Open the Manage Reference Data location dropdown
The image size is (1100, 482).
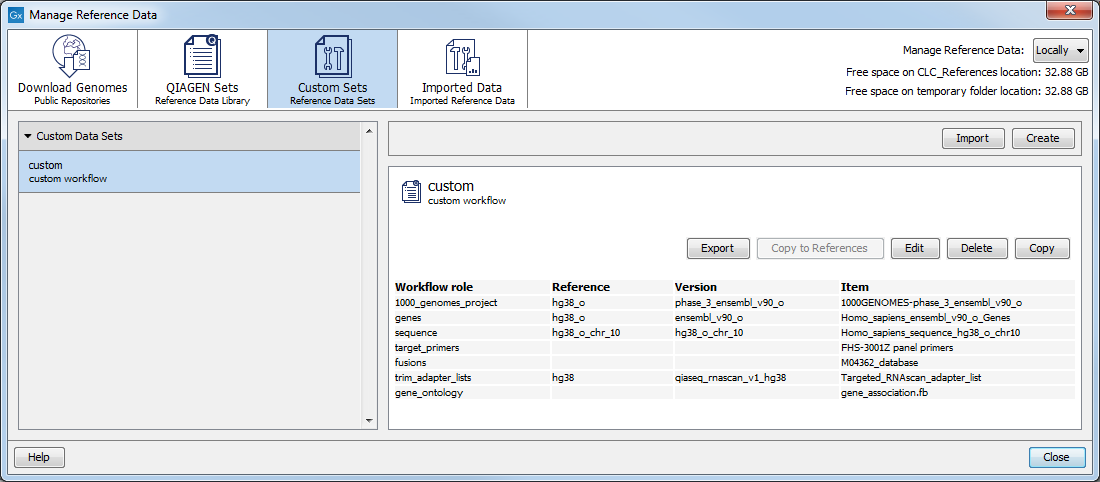click(1061, 50)
